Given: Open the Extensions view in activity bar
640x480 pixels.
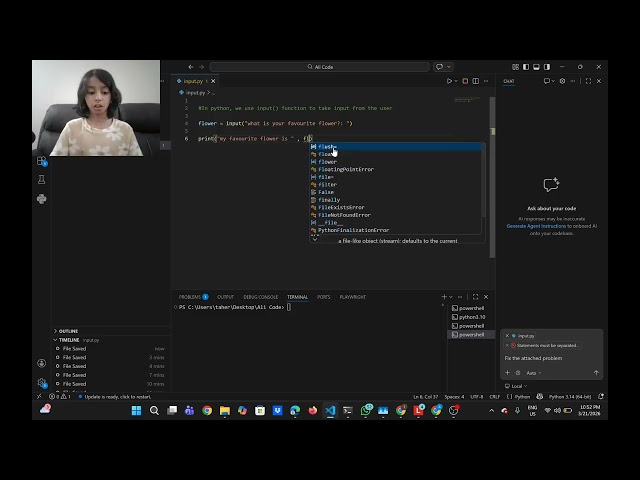Looking at the screenshot, I should pyautogui.click(x=42, y=161).
